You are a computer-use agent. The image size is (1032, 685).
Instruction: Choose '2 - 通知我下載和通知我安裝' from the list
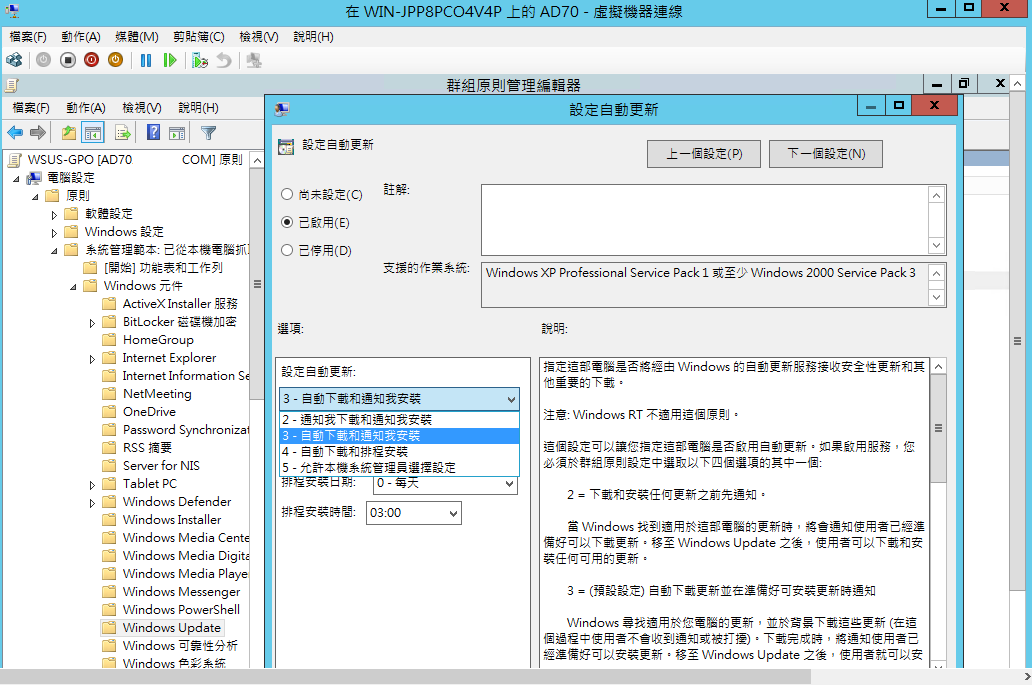400,420
